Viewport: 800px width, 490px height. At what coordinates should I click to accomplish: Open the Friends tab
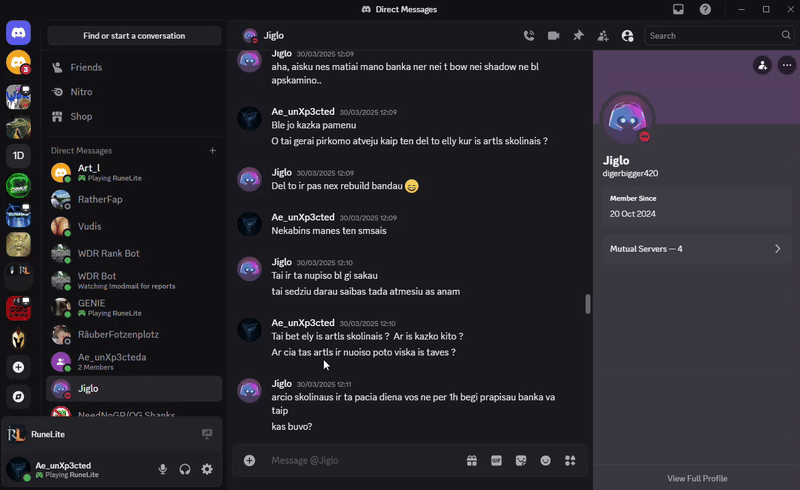[86, 68]
